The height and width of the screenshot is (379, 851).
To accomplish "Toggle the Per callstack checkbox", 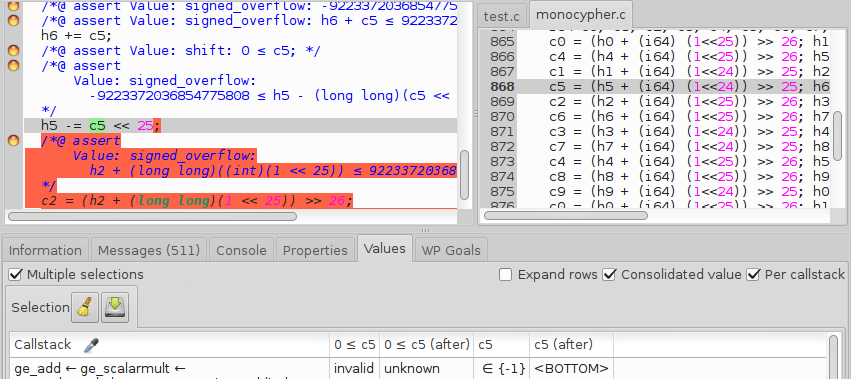I will pos(753,275).
